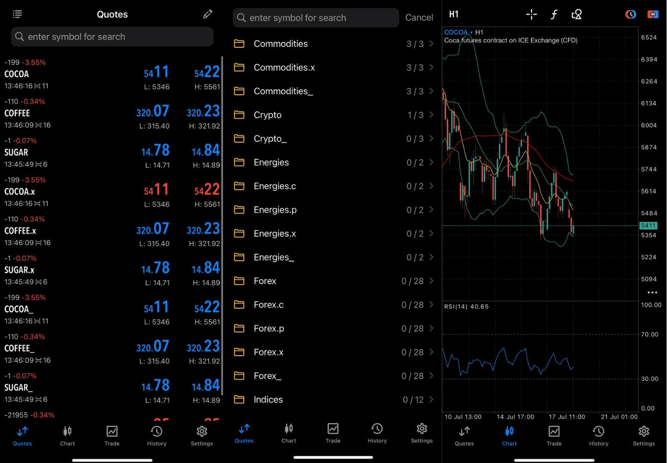
Task: Select Chart tab in left Quotes panel
Action: tap(67, 436)
